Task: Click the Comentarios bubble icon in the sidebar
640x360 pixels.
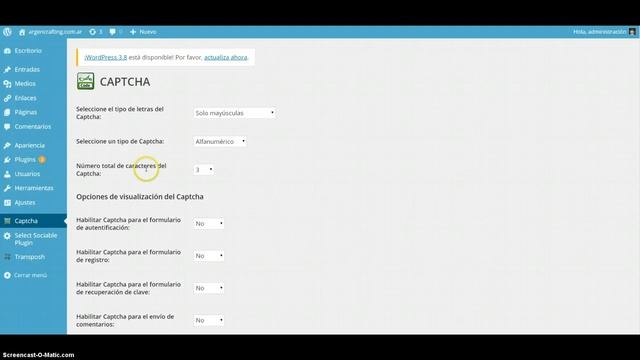Action: pos(7,127)
